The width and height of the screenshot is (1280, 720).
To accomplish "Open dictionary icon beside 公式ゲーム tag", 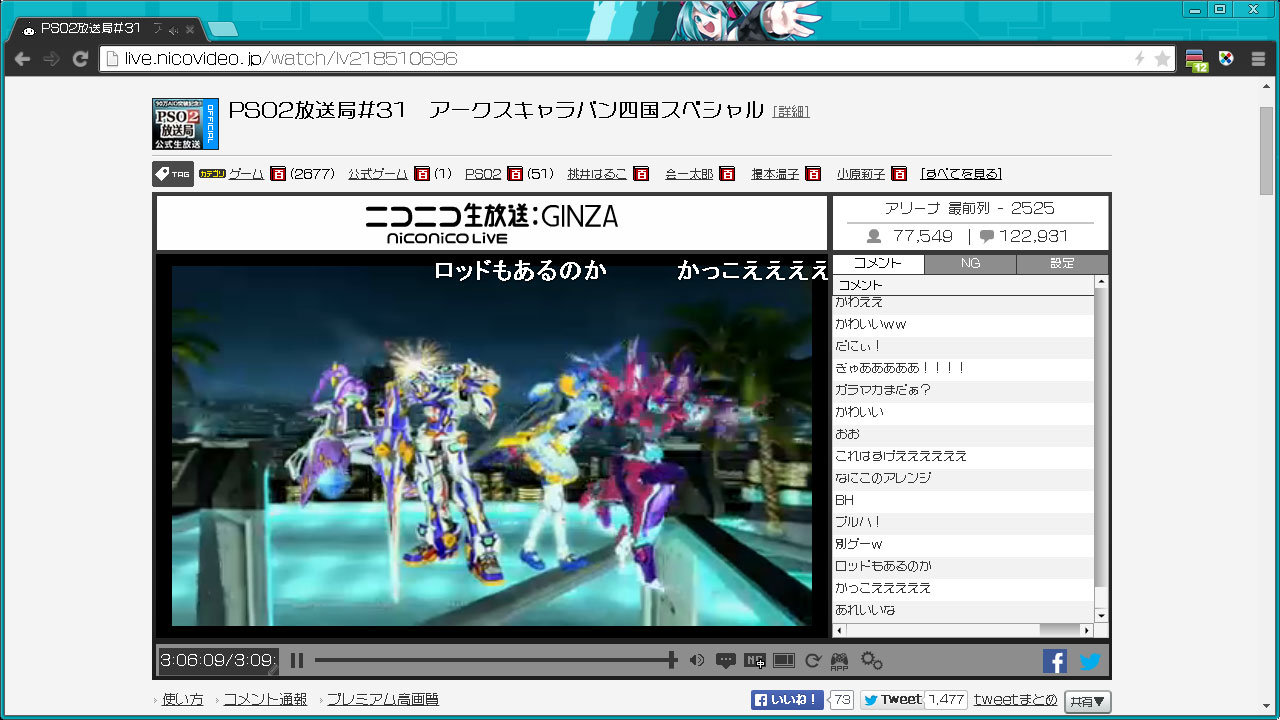I will 422,174.
